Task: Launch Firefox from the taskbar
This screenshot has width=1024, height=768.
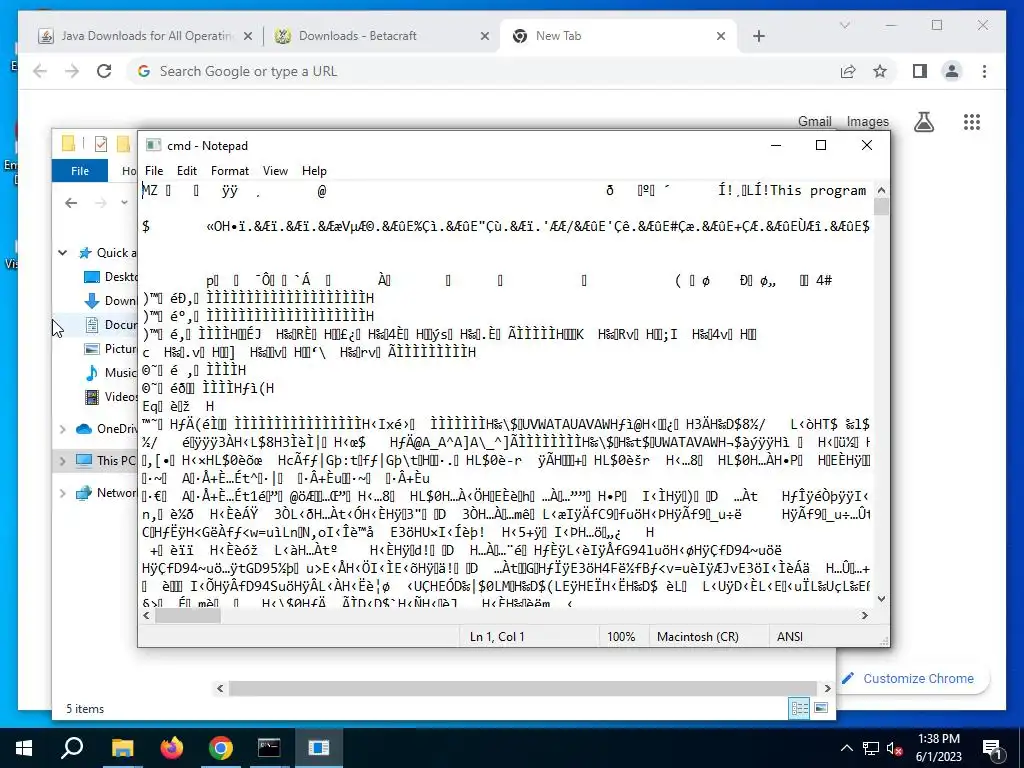Action: click(172, 748)
